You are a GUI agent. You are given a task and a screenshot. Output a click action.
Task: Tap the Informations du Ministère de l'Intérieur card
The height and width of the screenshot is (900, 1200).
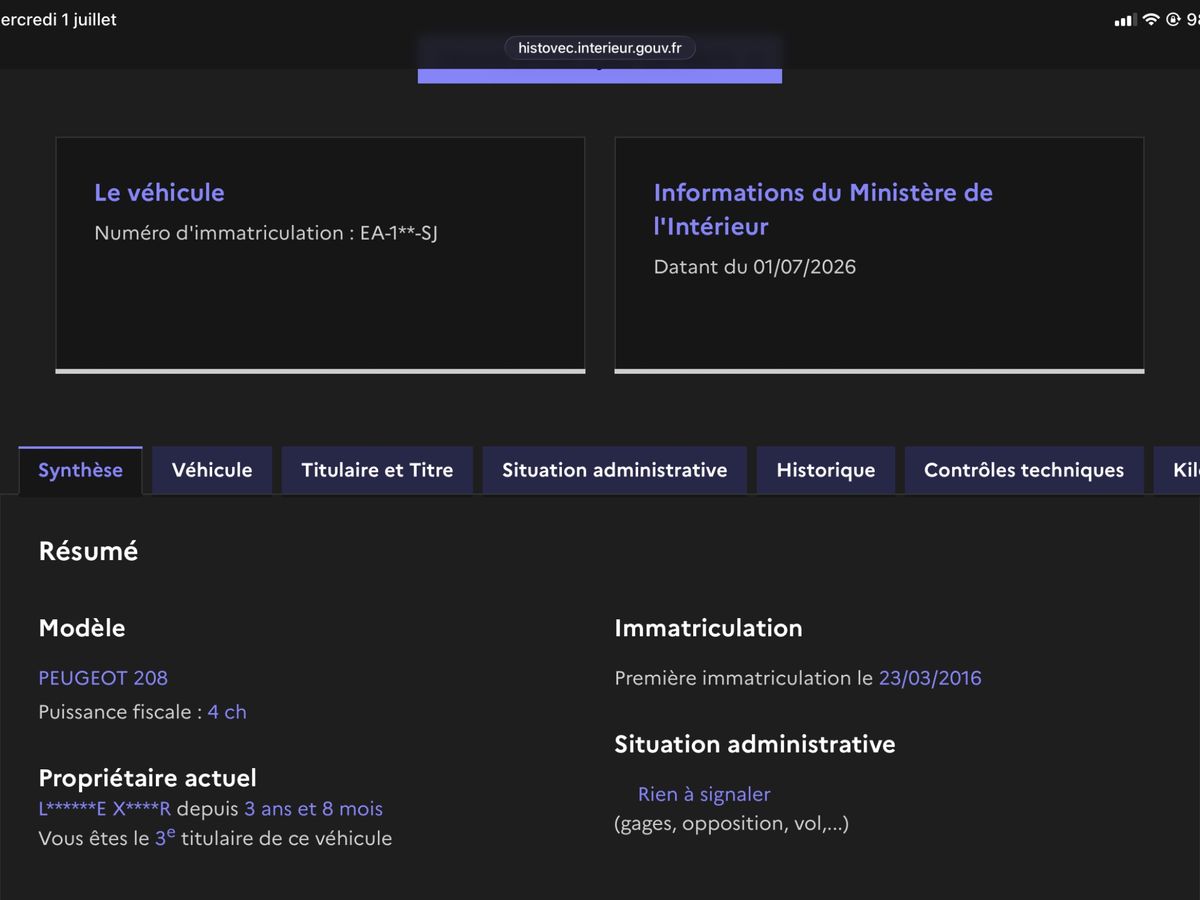(879, 255)
